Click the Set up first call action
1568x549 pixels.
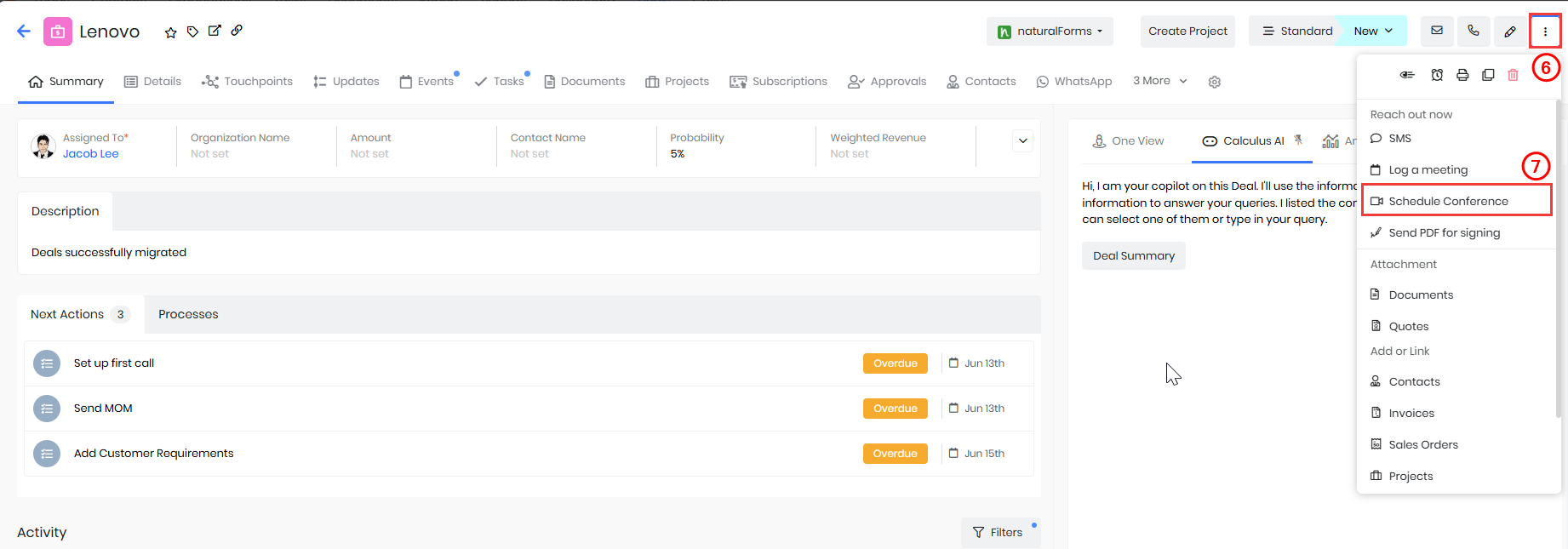(114, 363)
